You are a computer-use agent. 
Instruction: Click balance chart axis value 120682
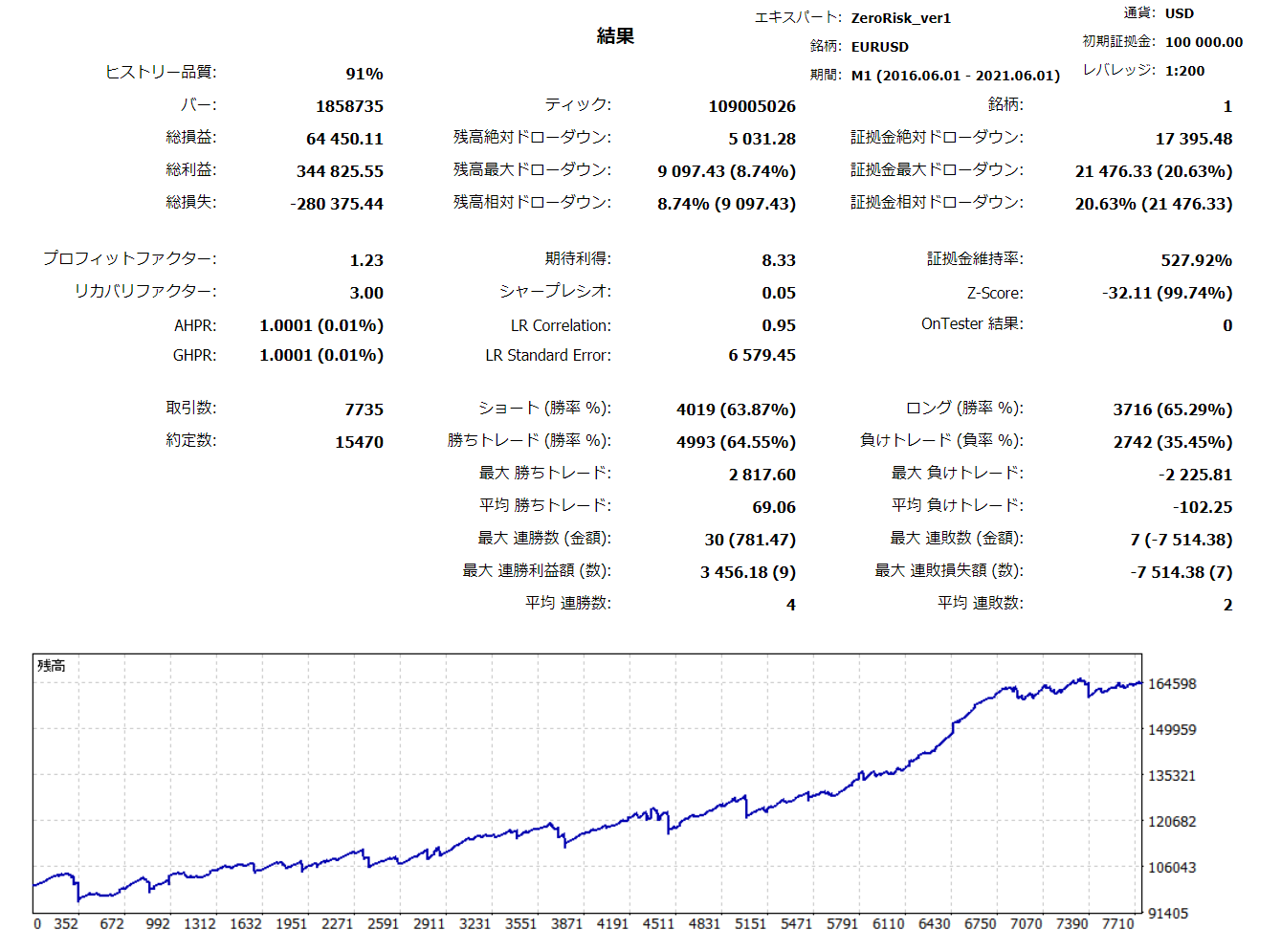coord(1172,822)
